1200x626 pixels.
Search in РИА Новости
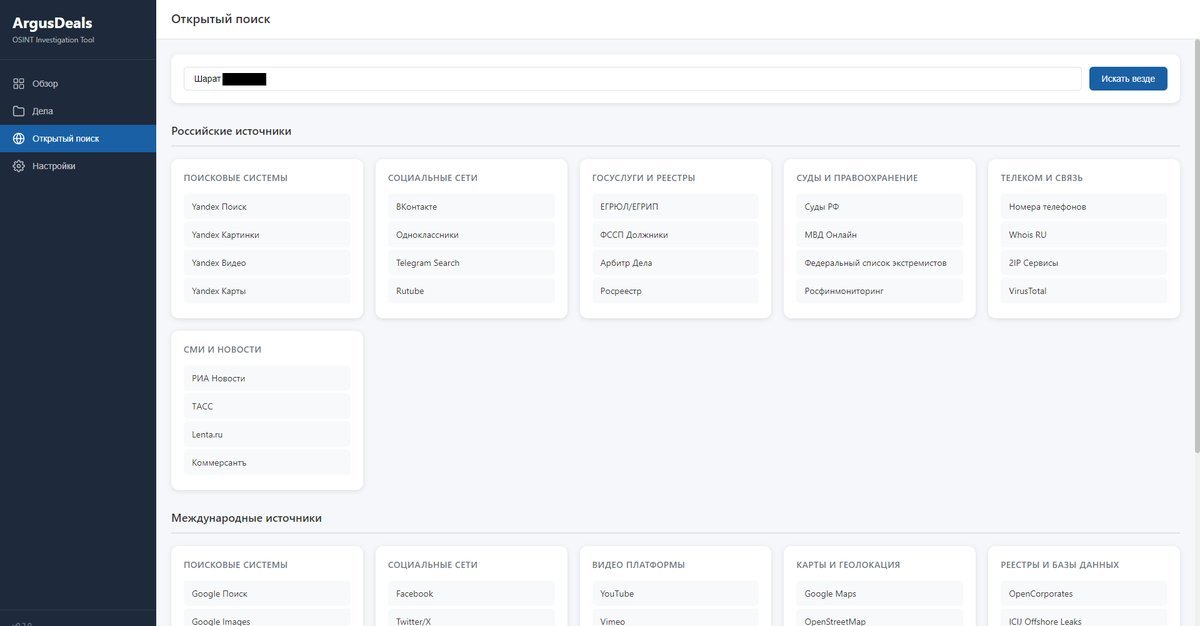[266, 379]
